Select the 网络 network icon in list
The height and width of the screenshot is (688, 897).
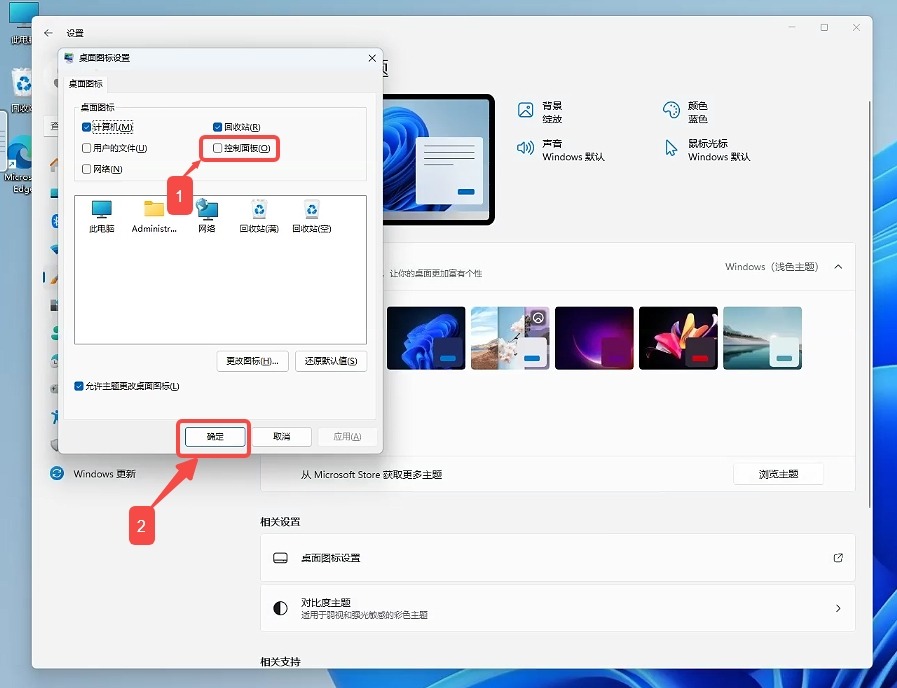[207, 209]
